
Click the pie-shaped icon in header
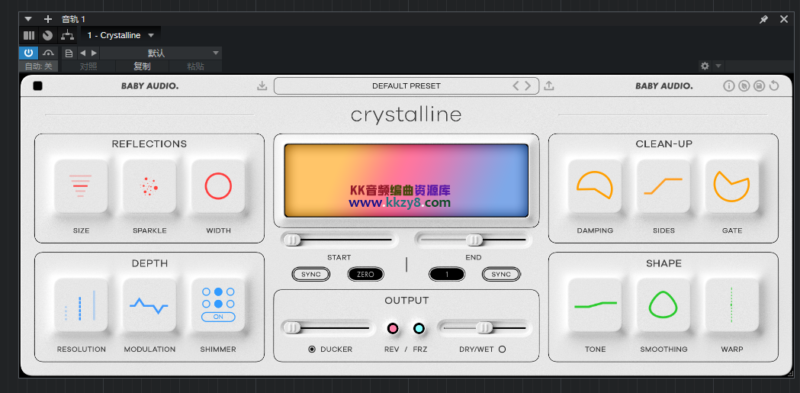pos(47,35)
